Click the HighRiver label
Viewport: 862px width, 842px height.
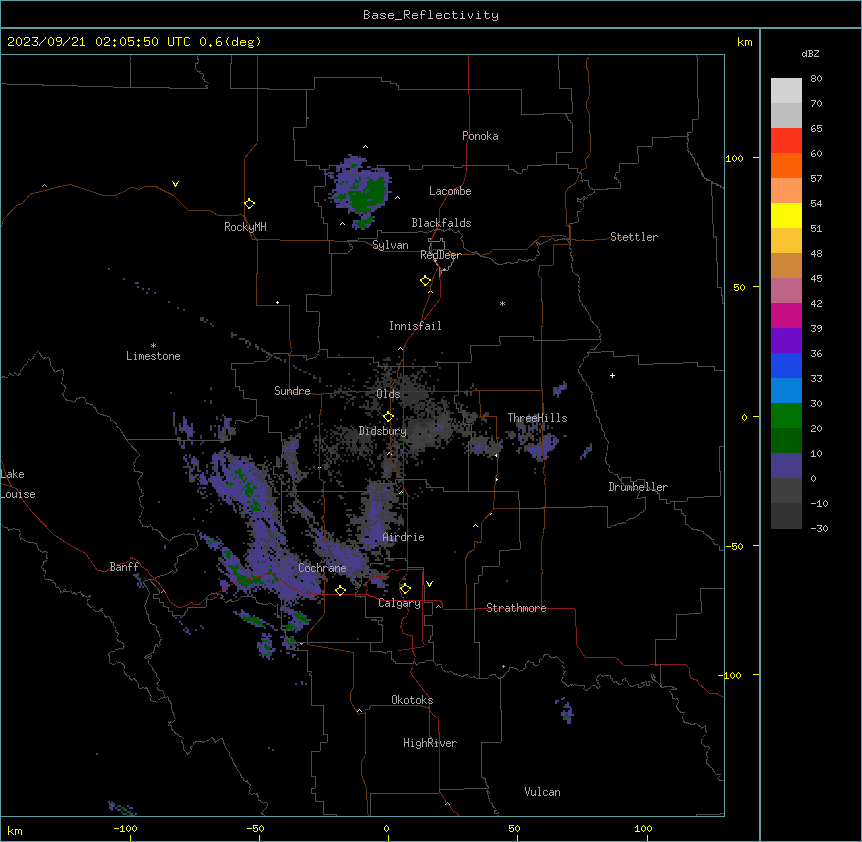[x=430, y=743]
